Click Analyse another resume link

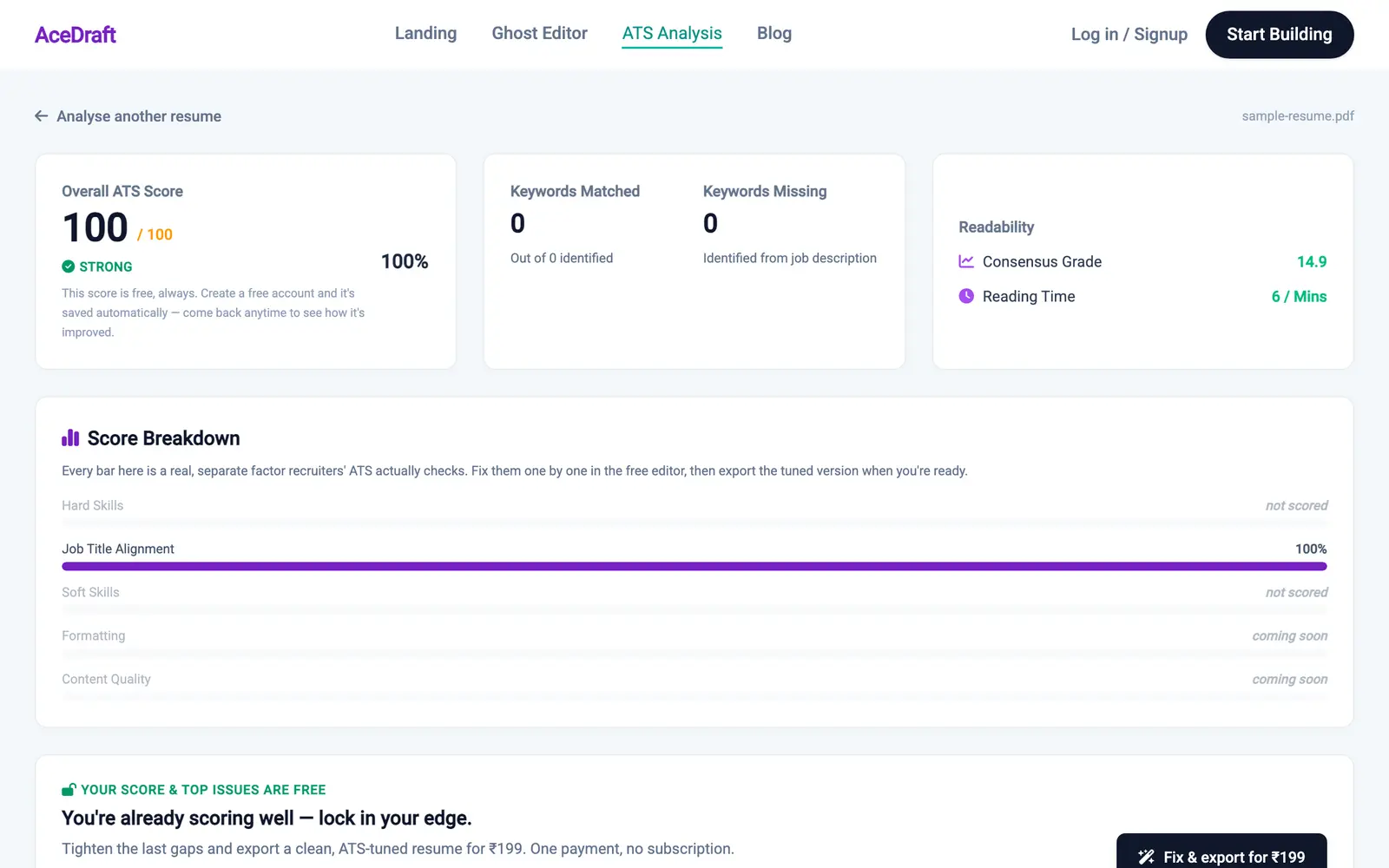click(x=139, y=116)
